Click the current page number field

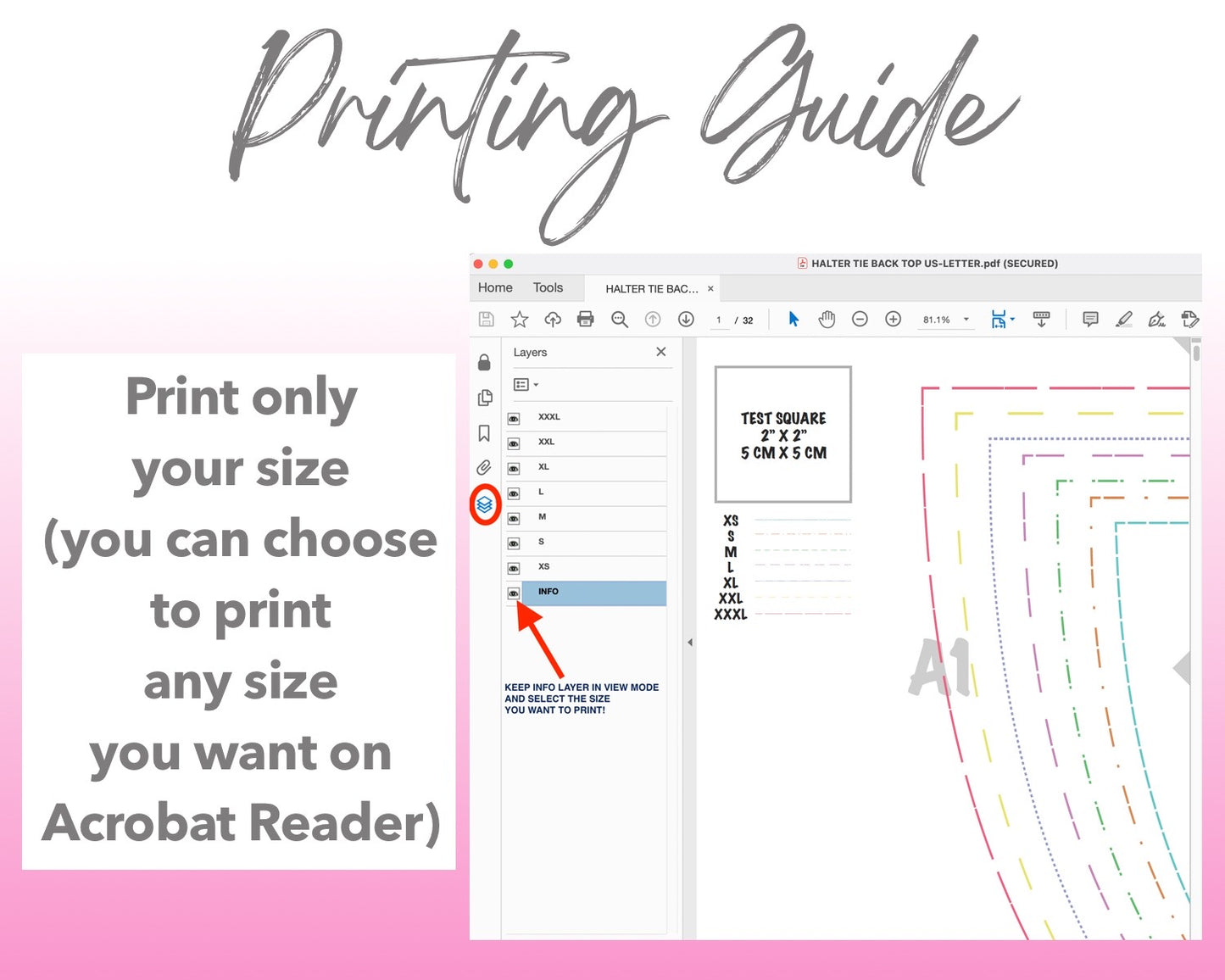point(719,320)
